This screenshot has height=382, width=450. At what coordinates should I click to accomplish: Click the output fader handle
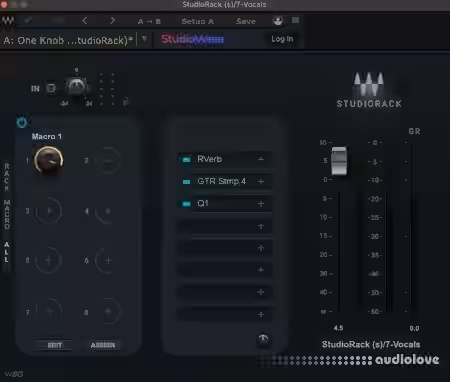(x=339, y=161)
